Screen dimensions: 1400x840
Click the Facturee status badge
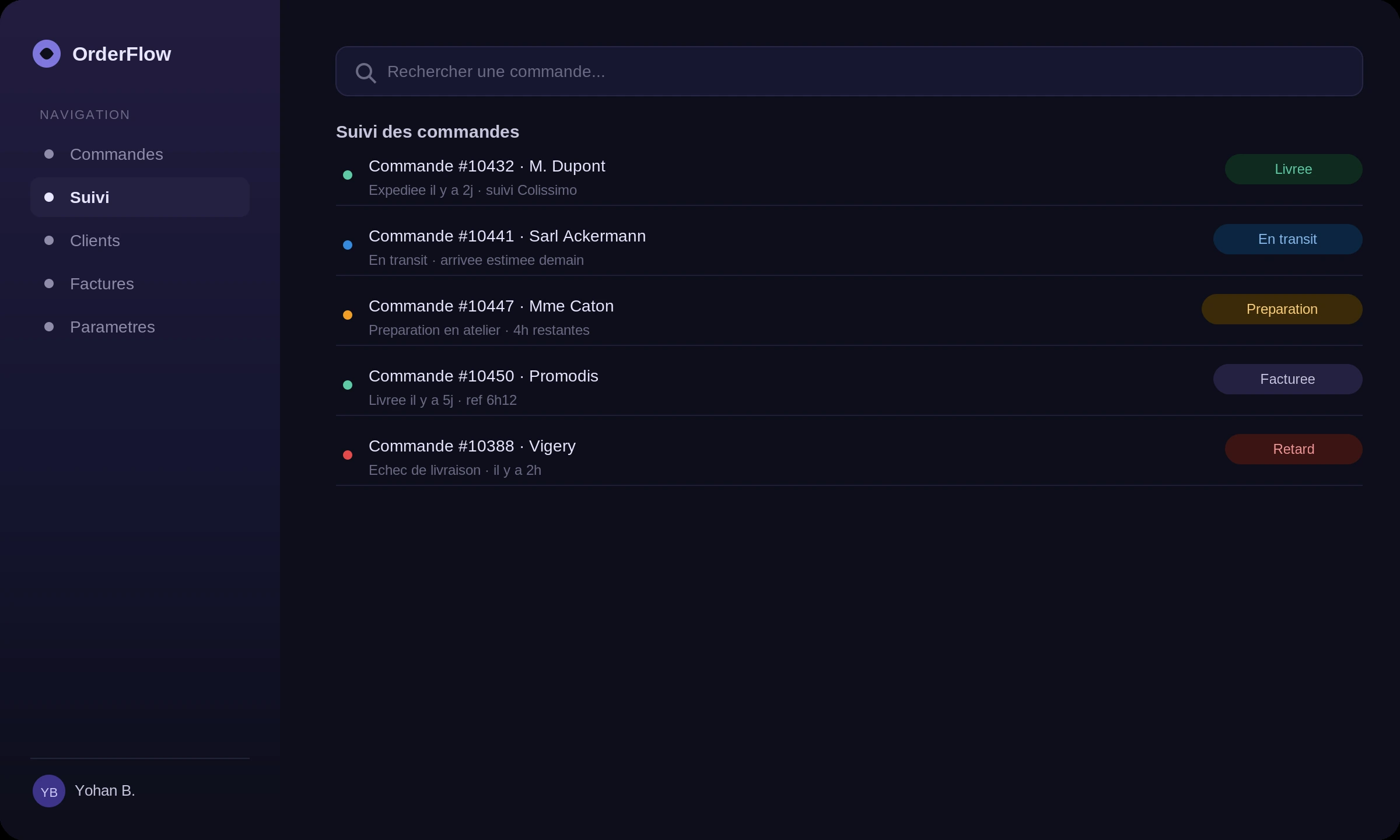(x=1288, y=379)
